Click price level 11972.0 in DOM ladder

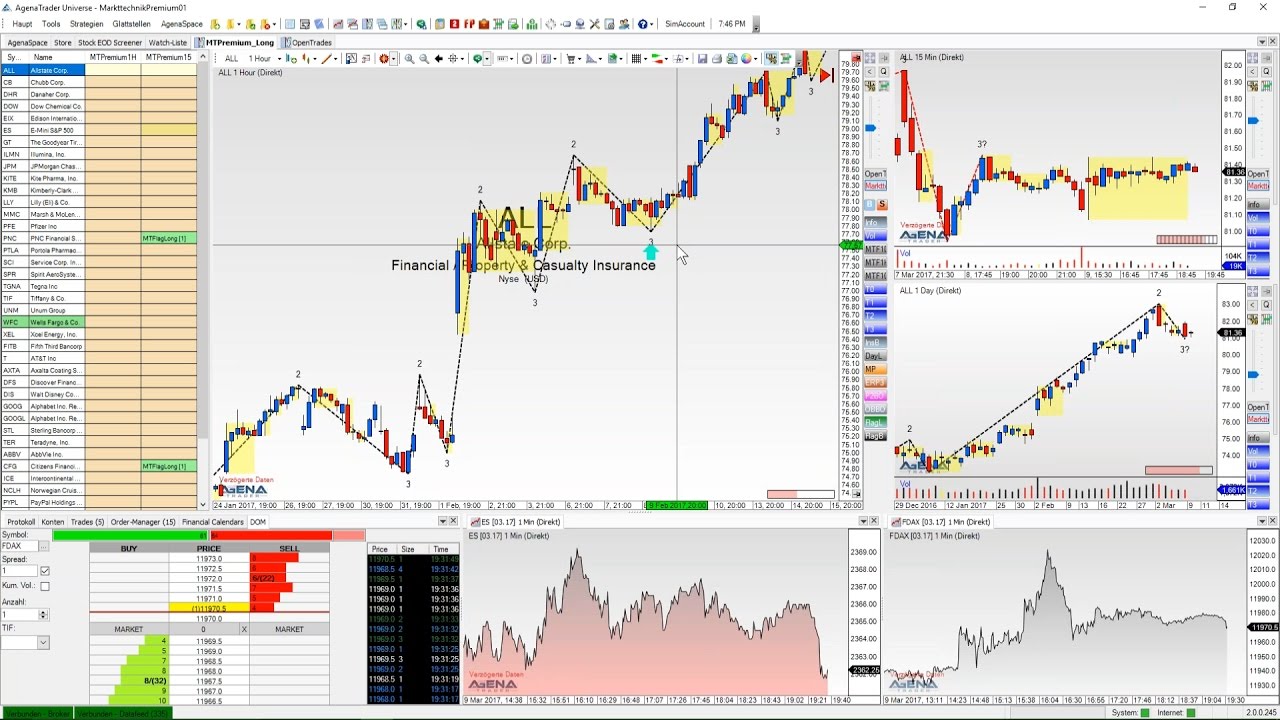point(209,579)
